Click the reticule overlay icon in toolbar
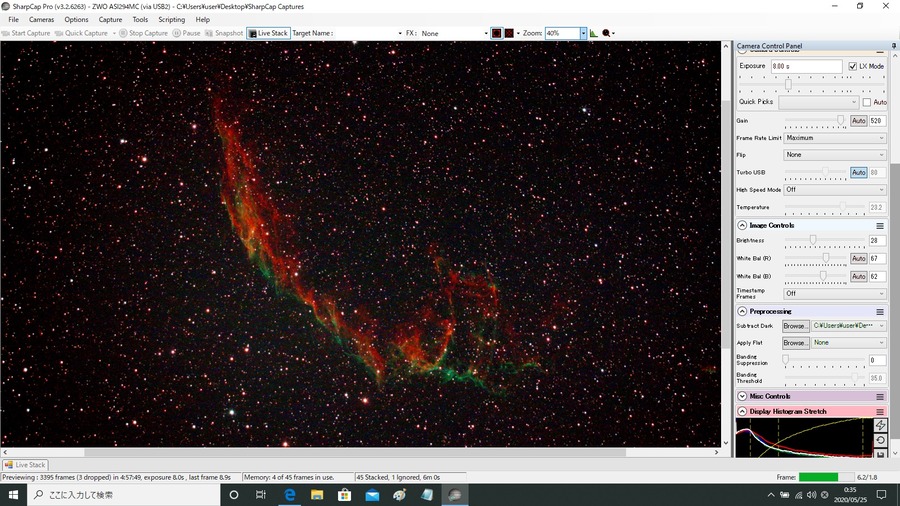 pyautogui.click(x=496, y=33)
